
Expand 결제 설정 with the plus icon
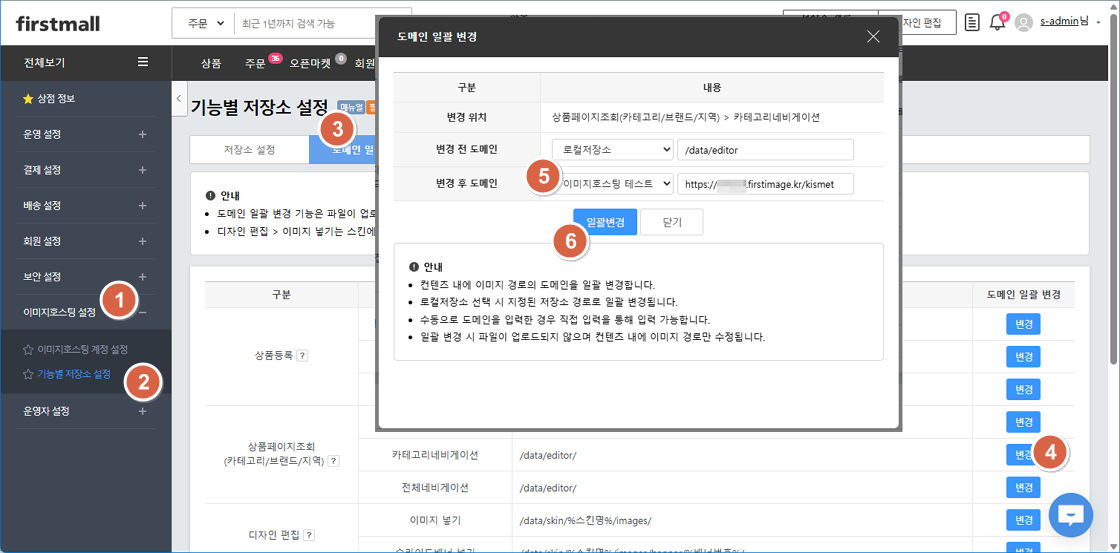pyautogui.click(x=142, y=170)
